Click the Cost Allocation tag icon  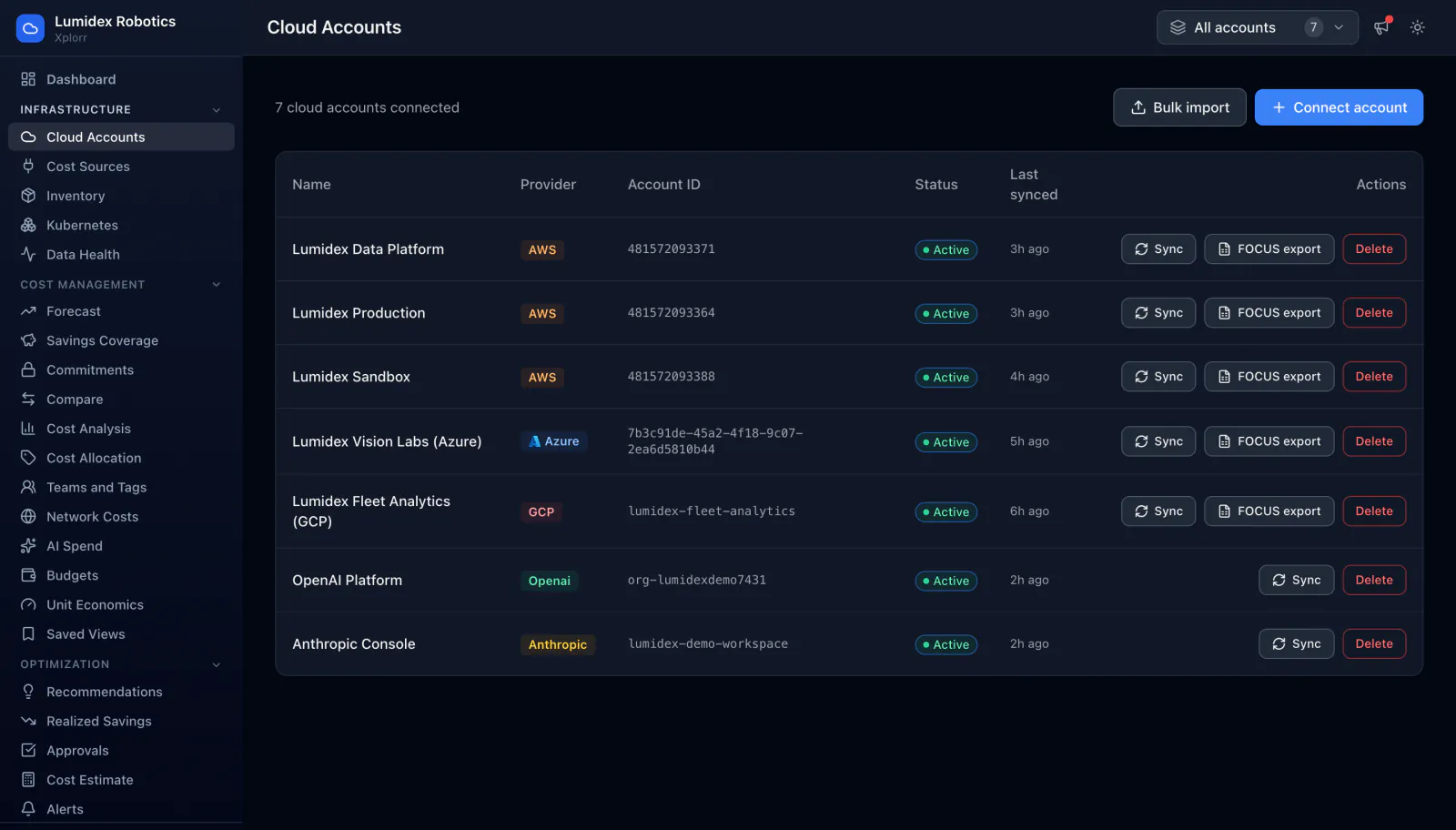click(x=28, y=458)
